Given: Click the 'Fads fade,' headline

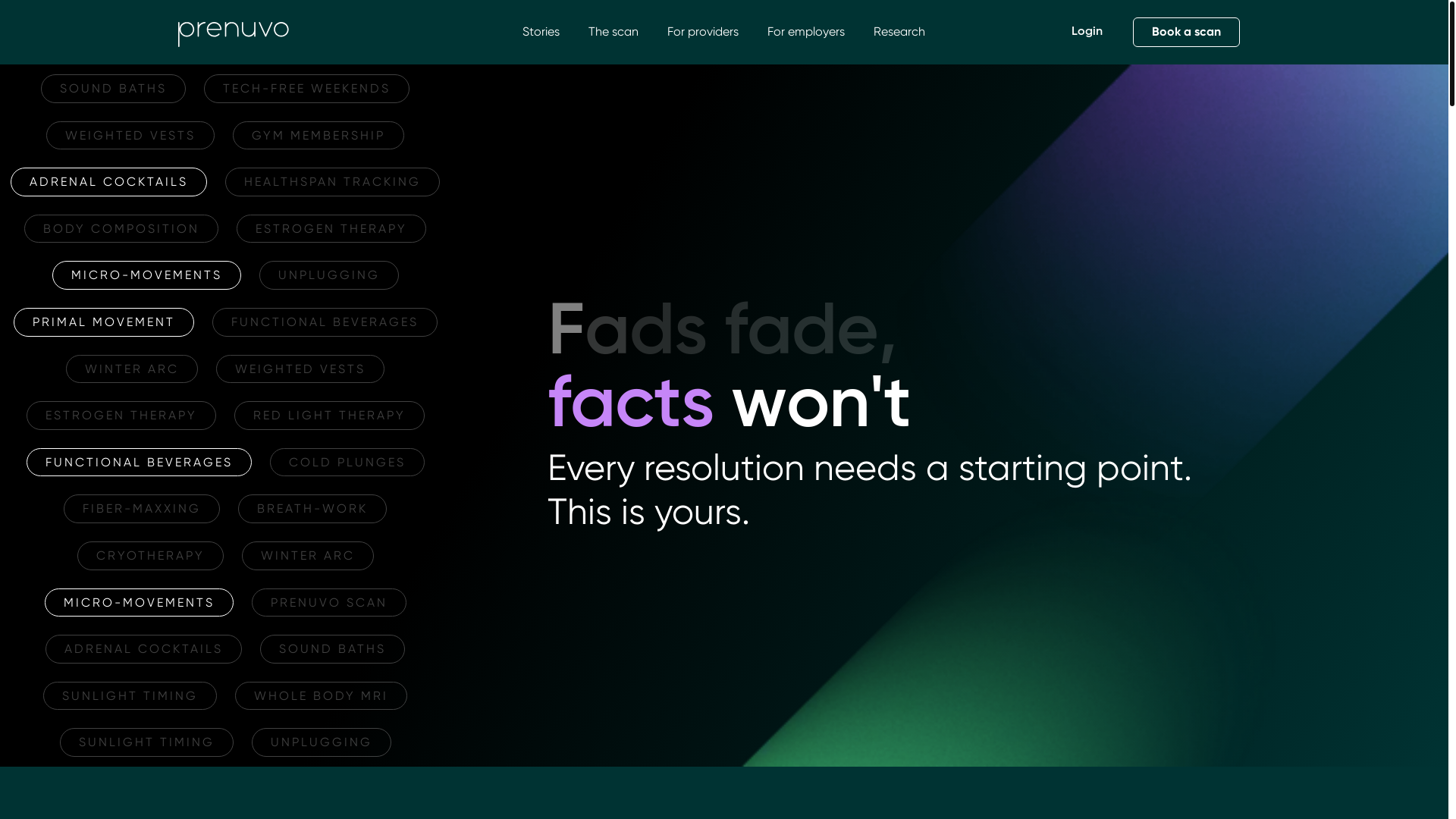Looking at the screenshot, I should [x=721, y=329].
